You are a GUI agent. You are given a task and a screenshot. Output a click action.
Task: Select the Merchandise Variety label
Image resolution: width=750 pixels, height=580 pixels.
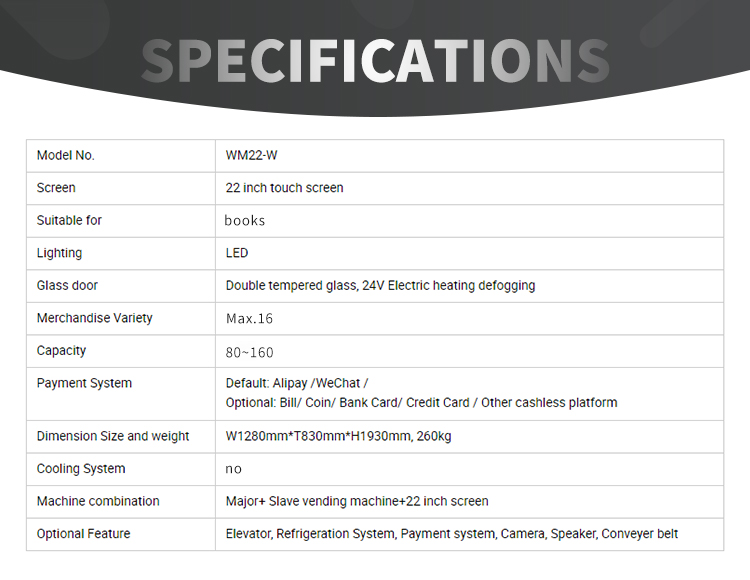[95, 318]
